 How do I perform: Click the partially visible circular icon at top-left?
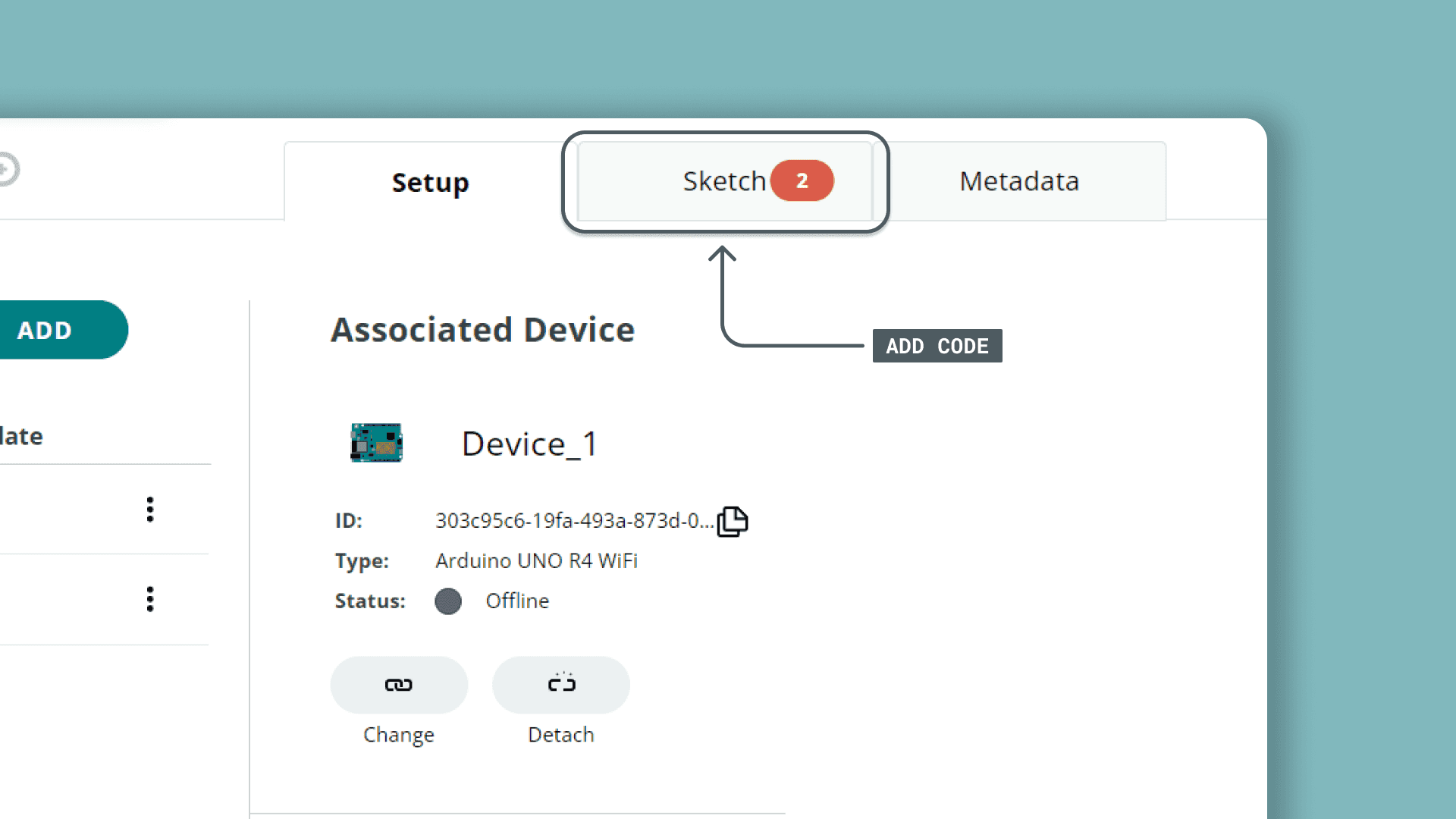(x=8, y=169)
